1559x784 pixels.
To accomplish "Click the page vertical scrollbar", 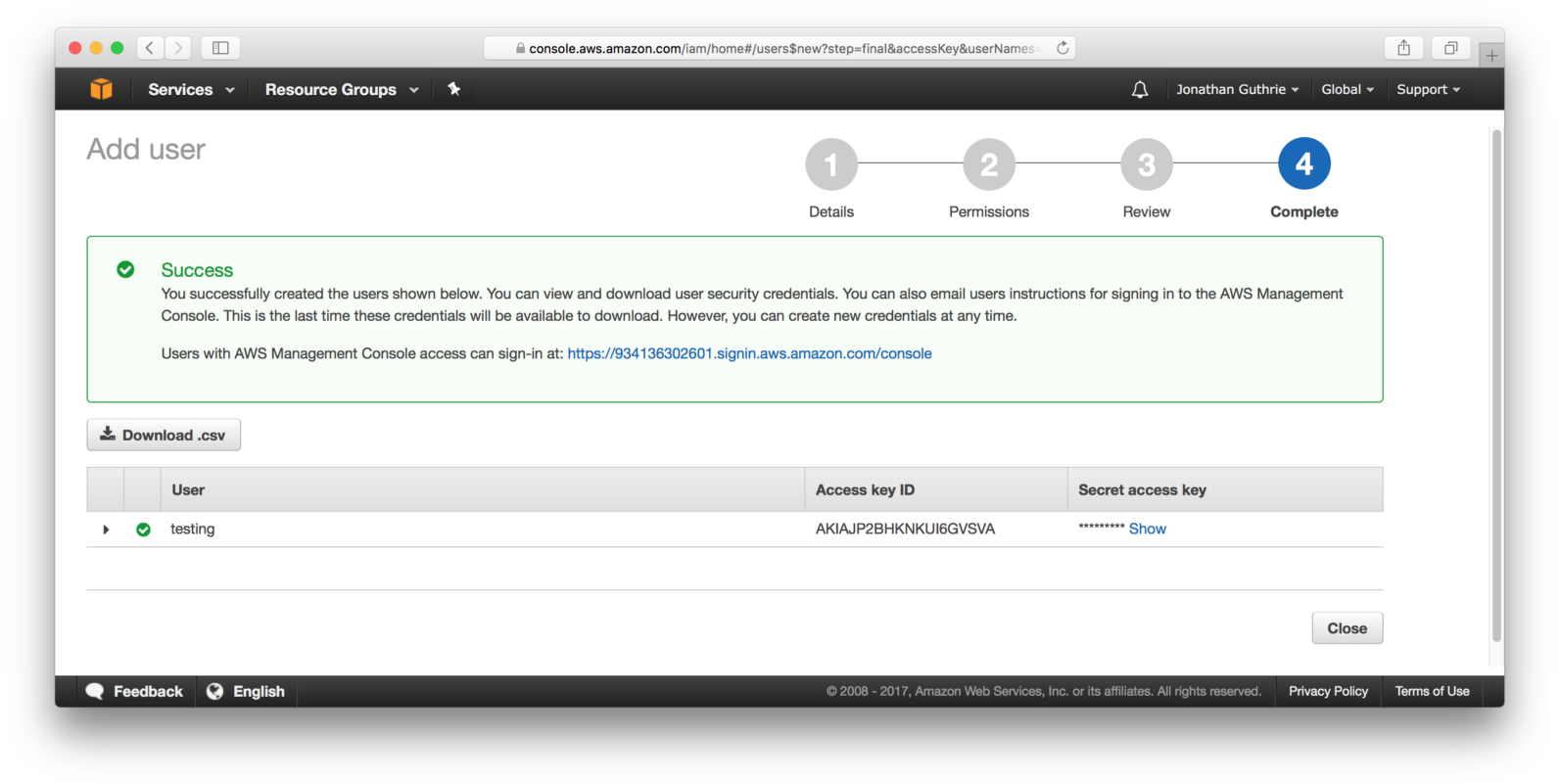I will click(1496, 386).
